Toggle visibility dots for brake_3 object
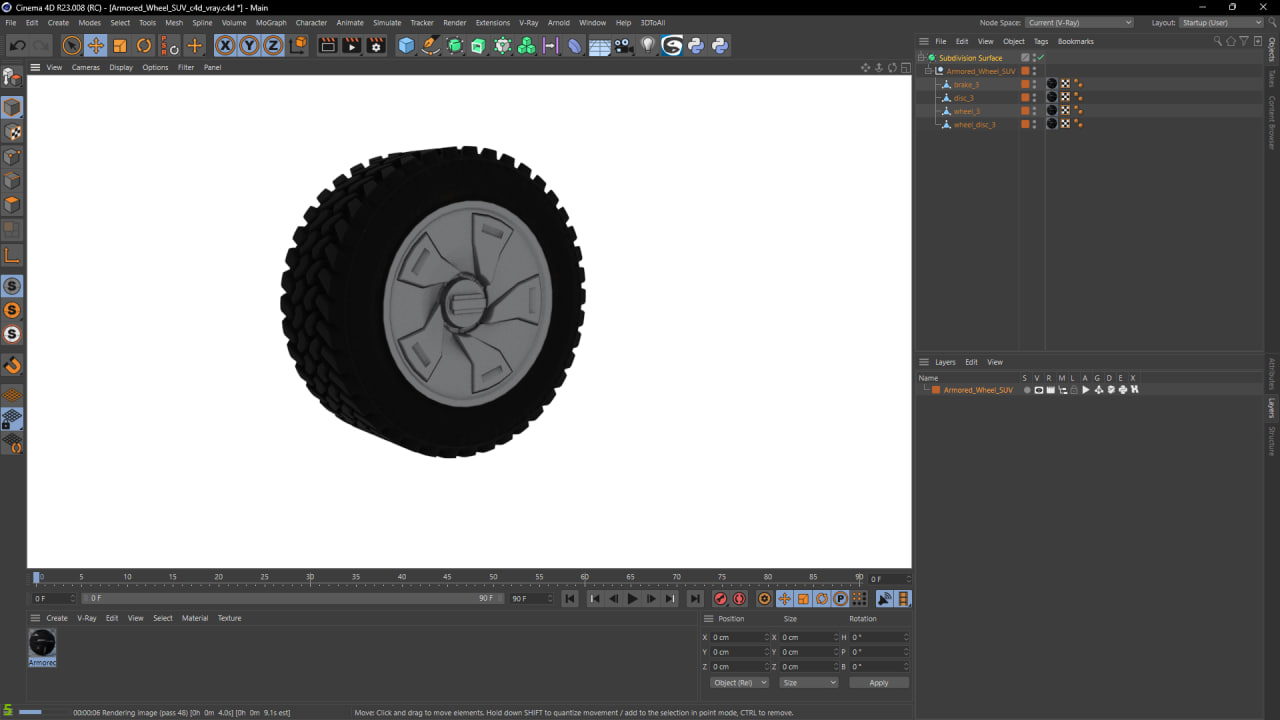The height and width of the screenshot is (720, 1280). point(1035,85)
